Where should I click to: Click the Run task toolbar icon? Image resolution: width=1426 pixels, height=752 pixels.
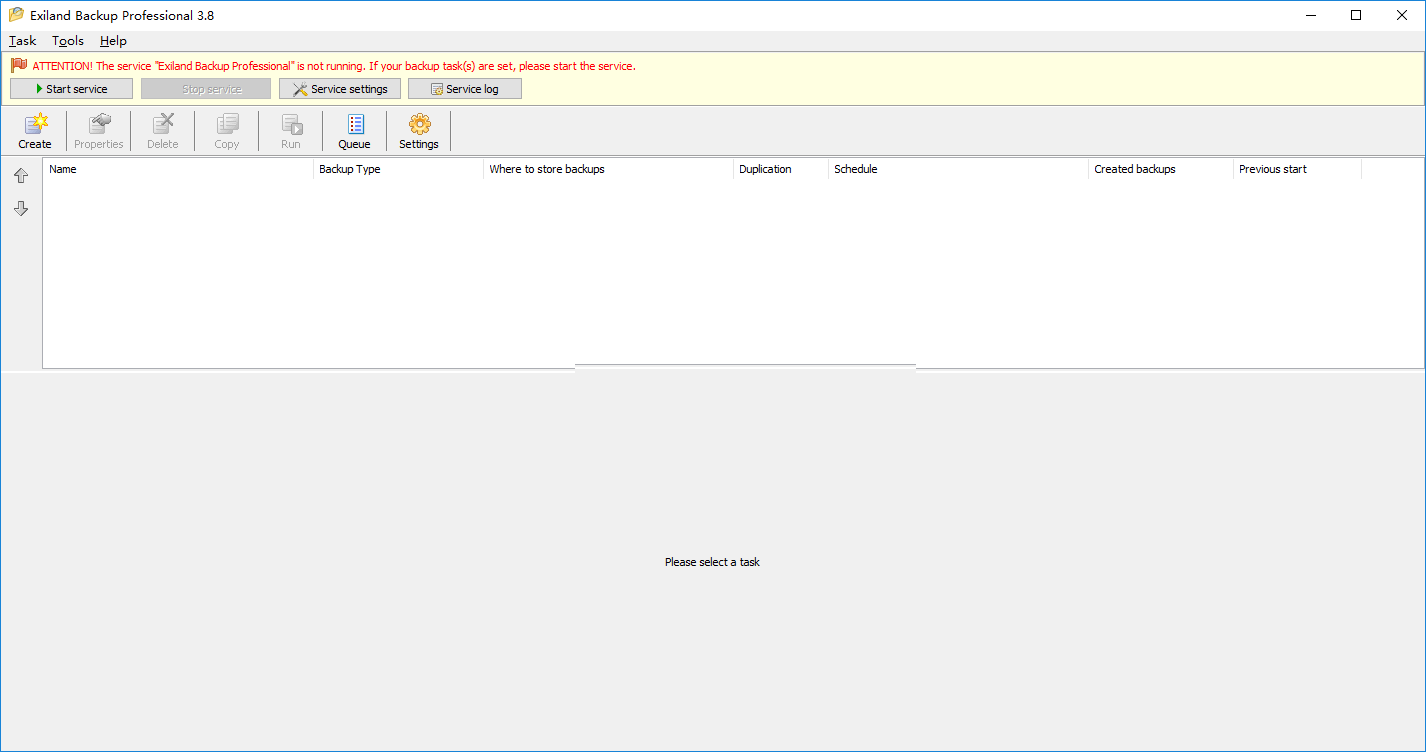(x=291, y=131)
